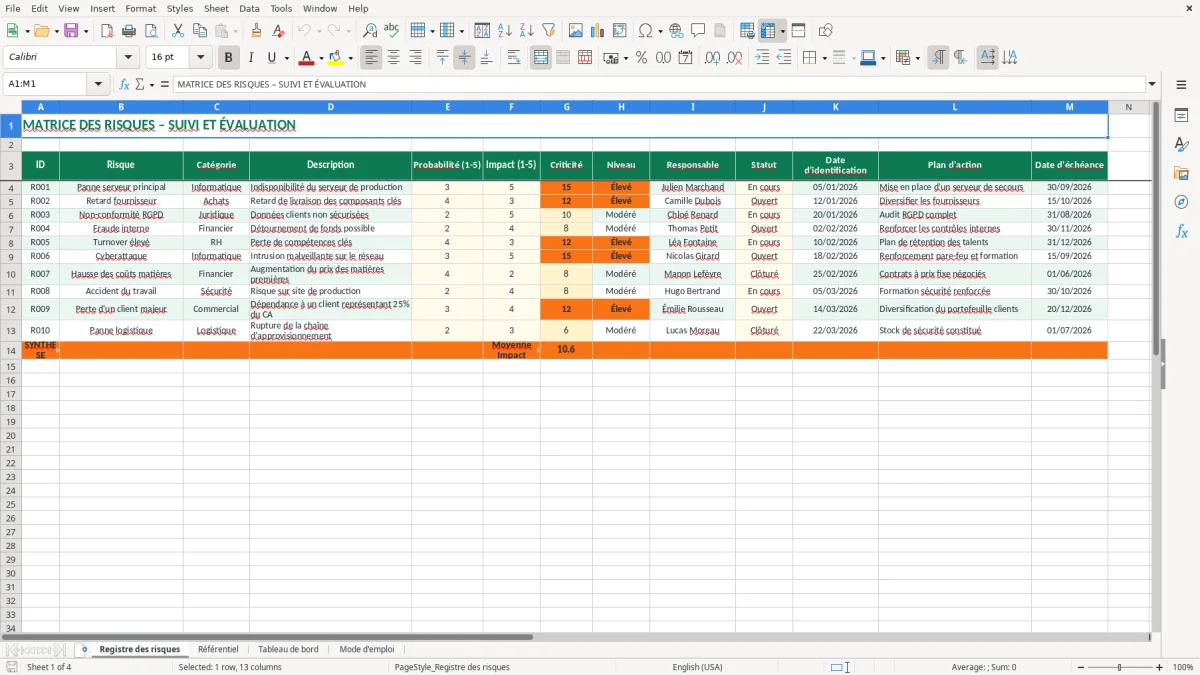Screen dimensions: 1200x675
Task: Insert a hyperlink
Action: pos(676,31)
